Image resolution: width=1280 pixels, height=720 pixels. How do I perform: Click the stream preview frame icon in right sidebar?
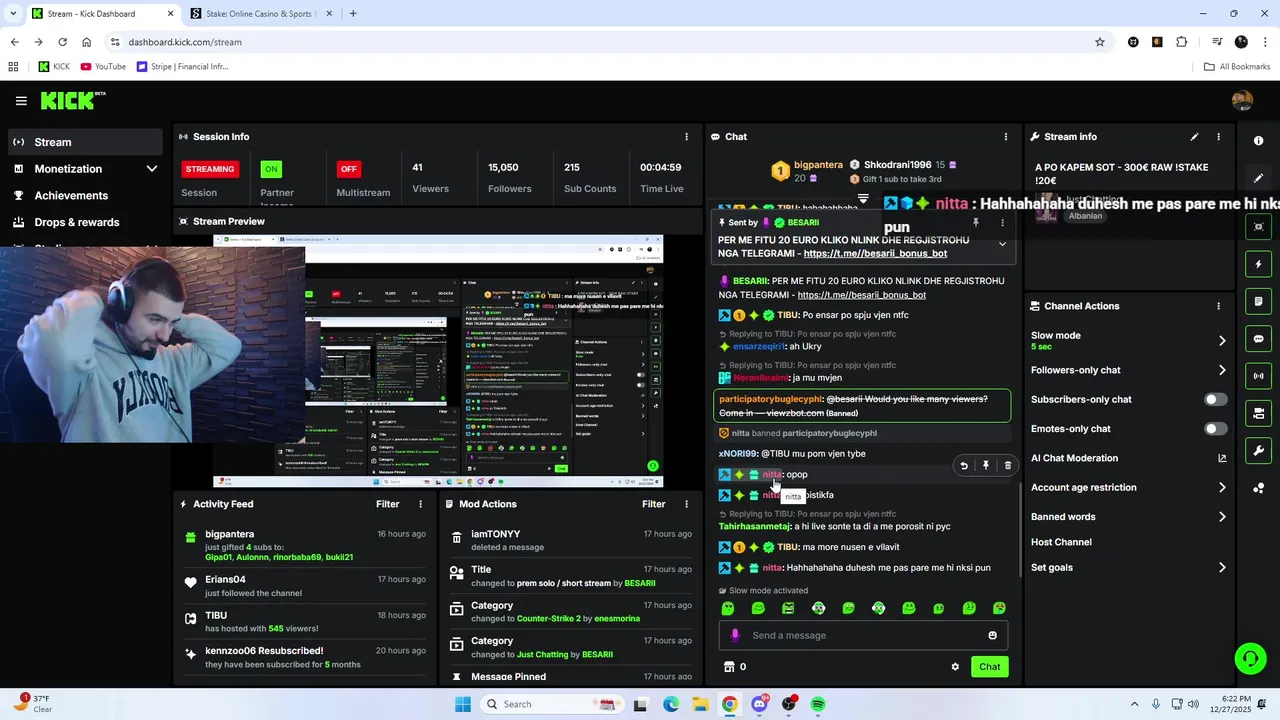1258,227
